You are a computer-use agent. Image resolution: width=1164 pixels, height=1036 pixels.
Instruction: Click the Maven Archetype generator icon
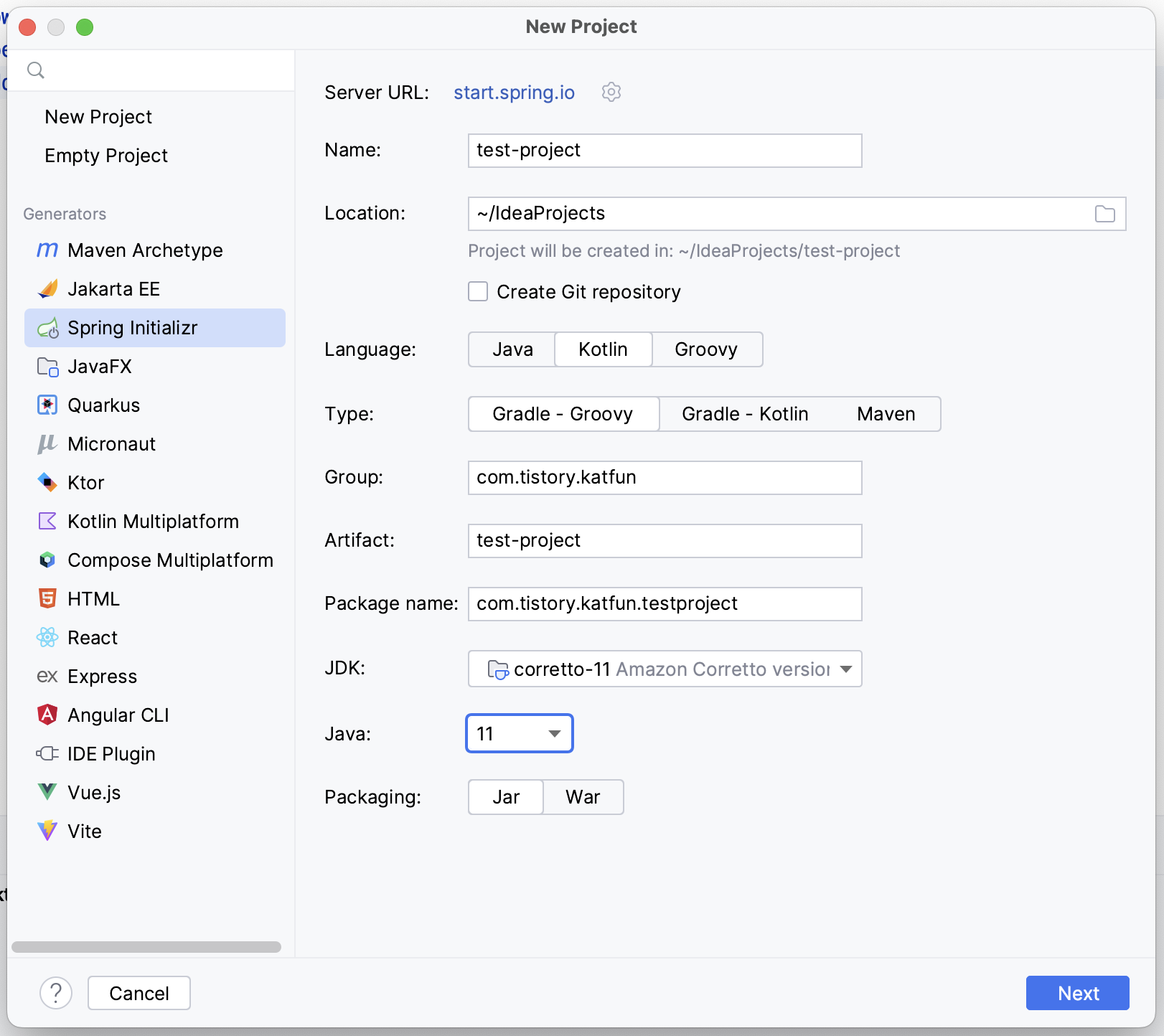point(47,250)
